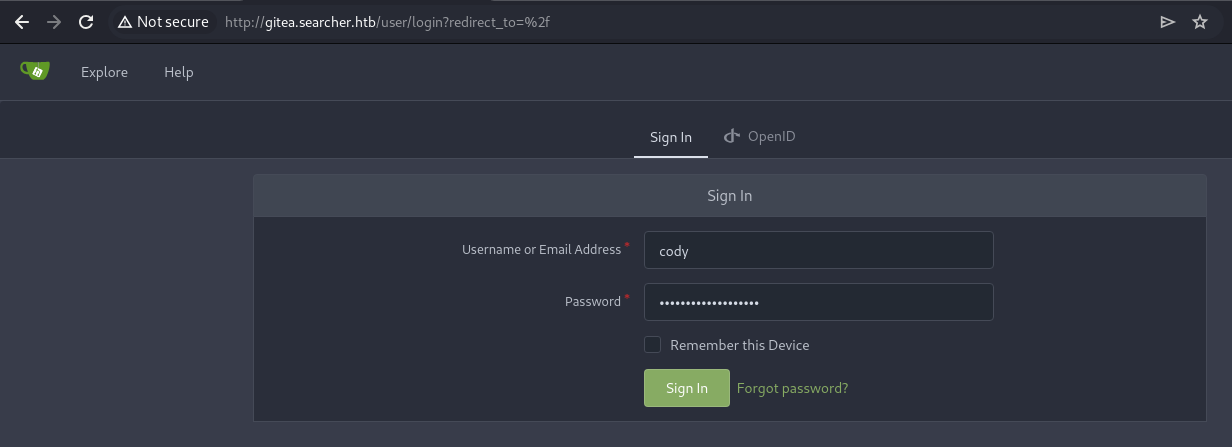Tick the Remember this Device checkbox
Screen dimensions: 1232x447
653,345
